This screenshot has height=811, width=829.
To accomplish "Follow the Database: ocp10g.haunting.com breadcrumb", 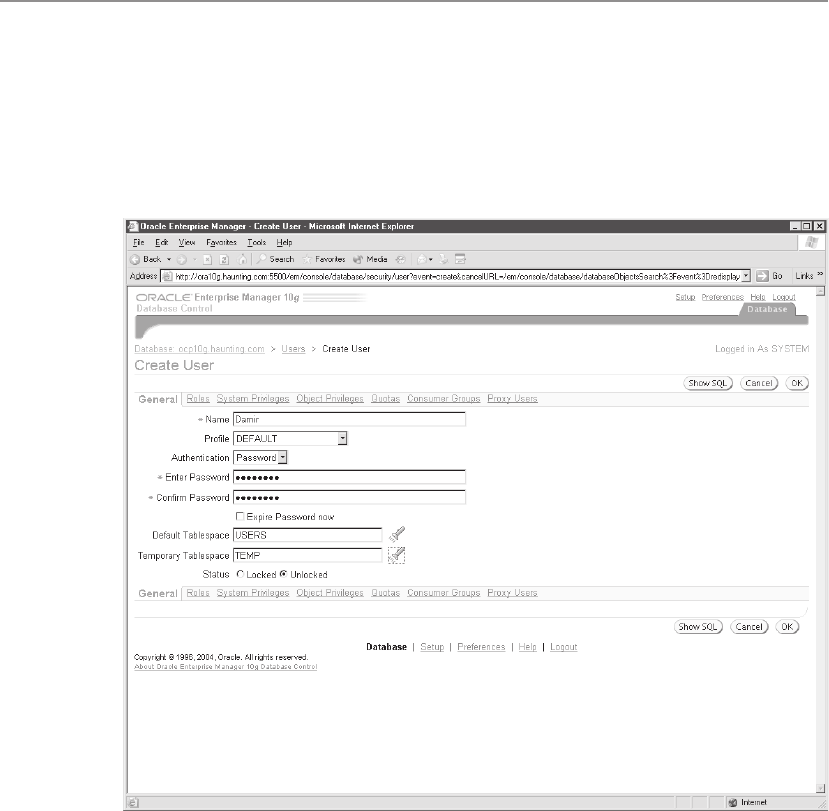I will tap(199, 349).
